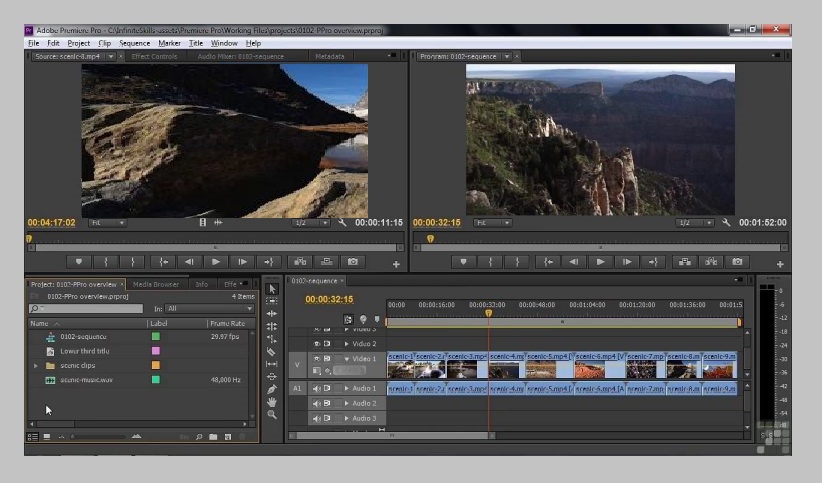
Task: Open the Sequence menu
Action: pos(134,43)
